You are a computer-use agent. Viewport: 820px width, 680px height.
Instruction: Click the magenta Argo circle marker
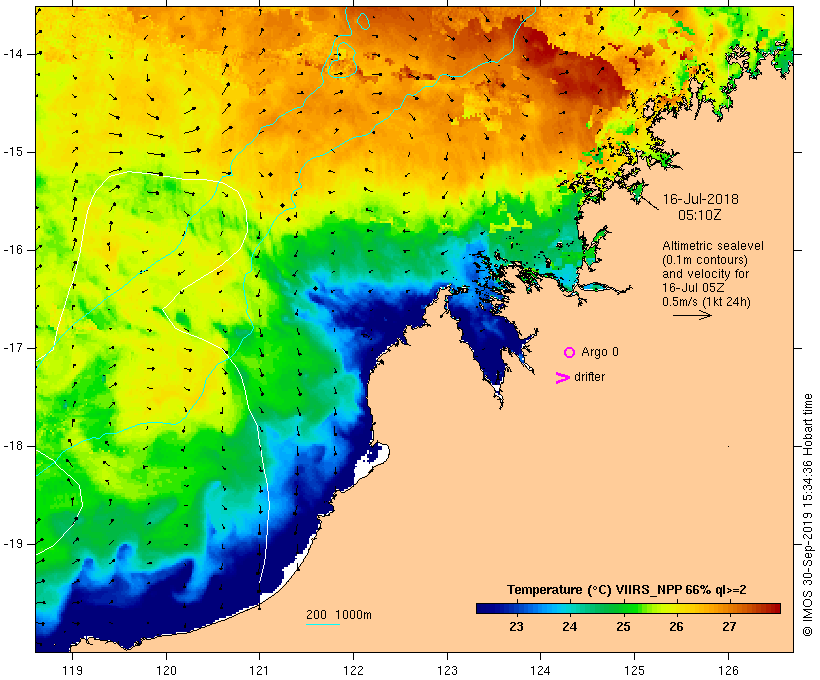coord(570,353)
